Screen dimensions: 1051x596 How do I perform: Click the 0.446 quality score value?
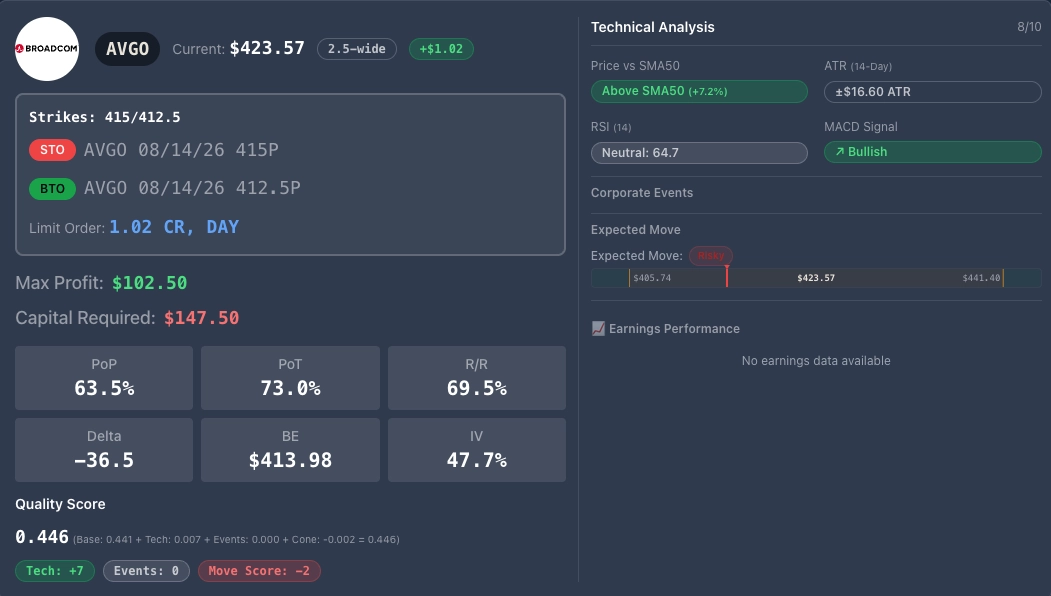tap(42, 537)
